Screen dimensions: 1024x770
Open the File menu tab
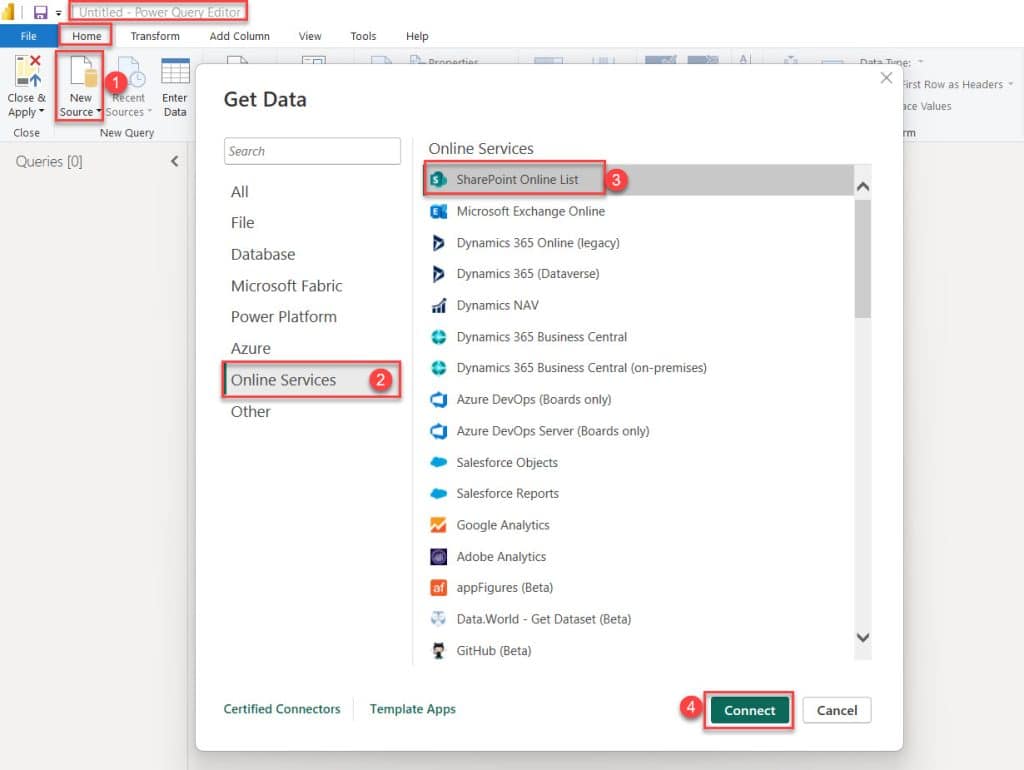(x=28, y=36)
